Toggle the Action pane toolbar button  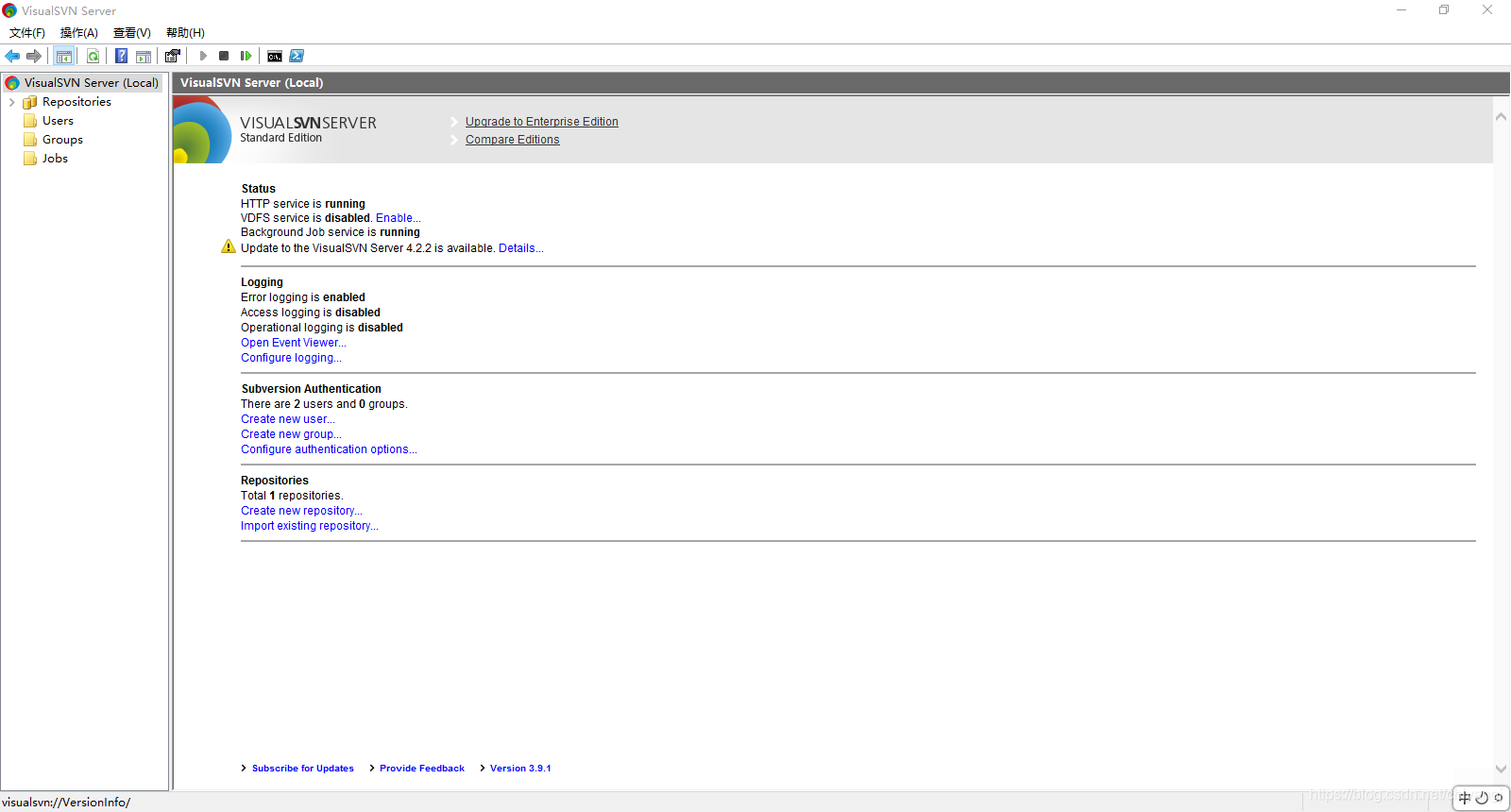point(144,56)
